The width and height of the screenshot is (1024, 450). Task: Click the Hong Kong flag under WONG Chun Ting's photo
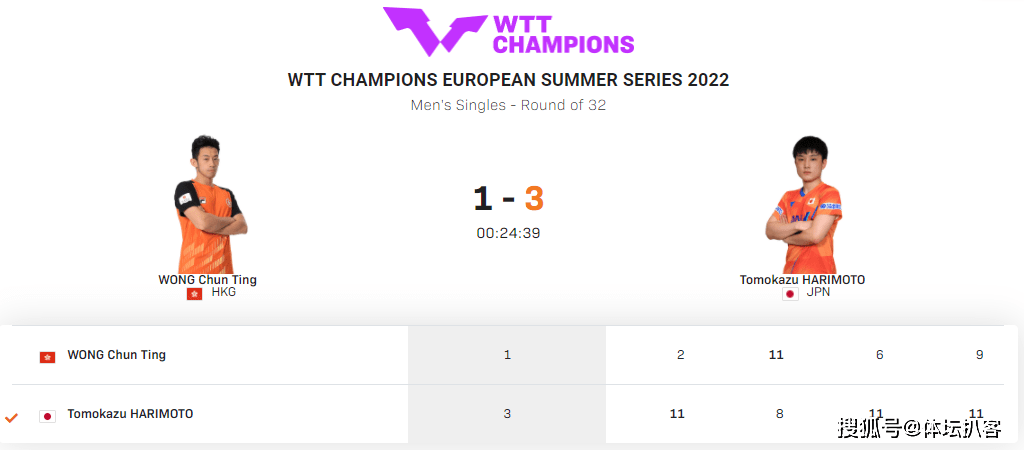pyautogui.click(x=195, y=294)
